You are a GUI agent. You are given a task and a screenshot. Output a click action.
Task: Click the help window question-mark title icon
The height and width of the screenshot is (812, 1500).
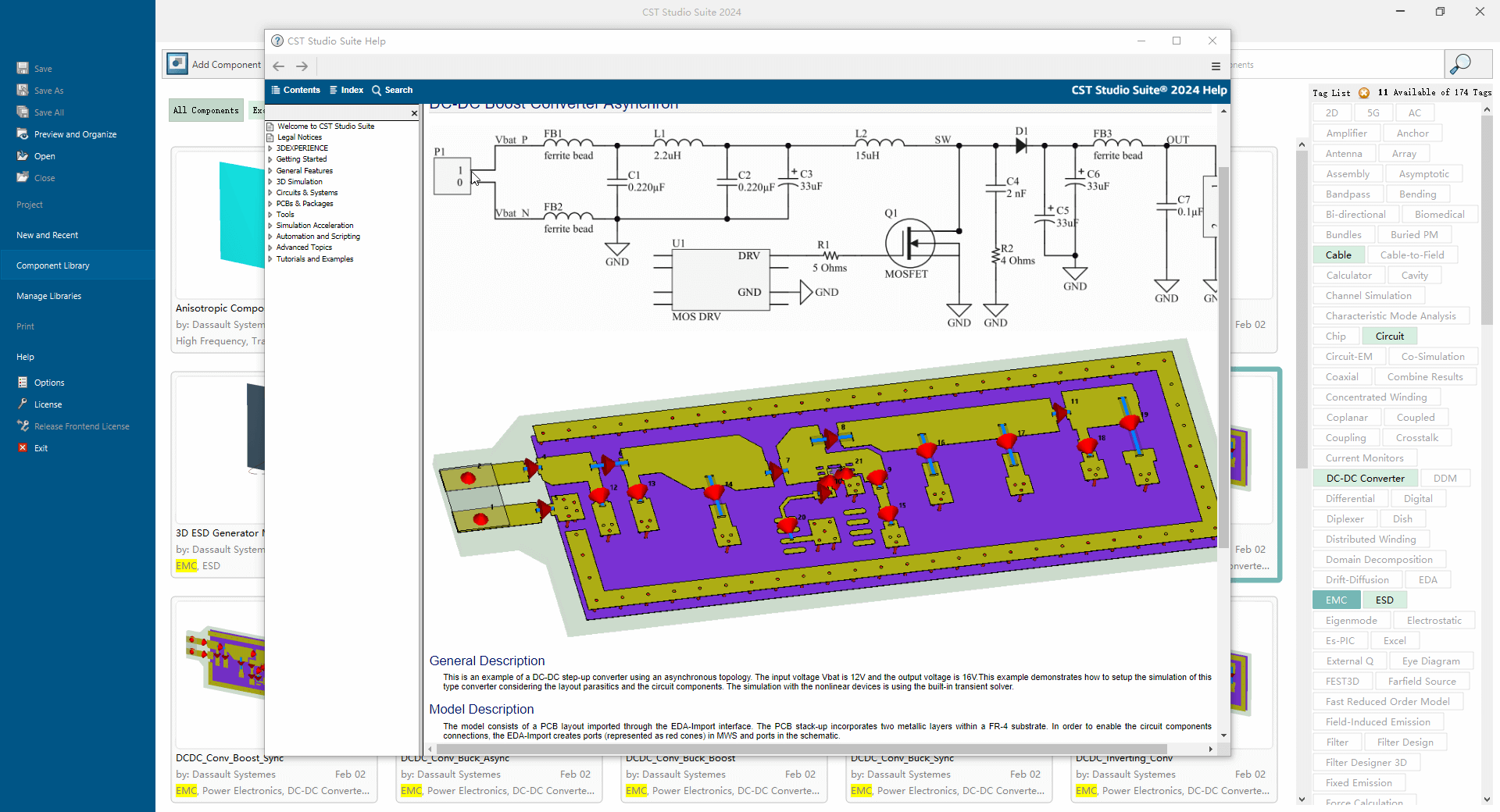click(x=277, y=41)
